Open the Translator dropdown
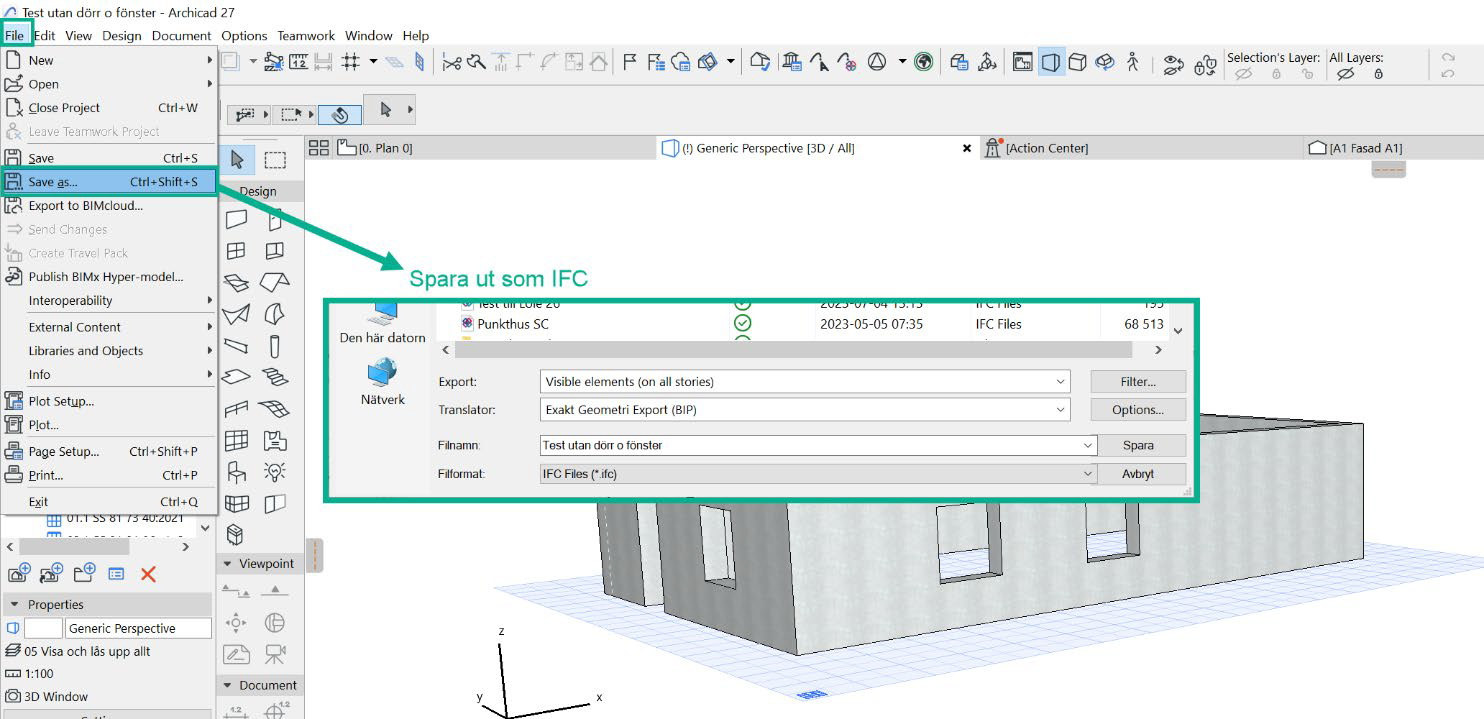 click(x=805, y=409)
